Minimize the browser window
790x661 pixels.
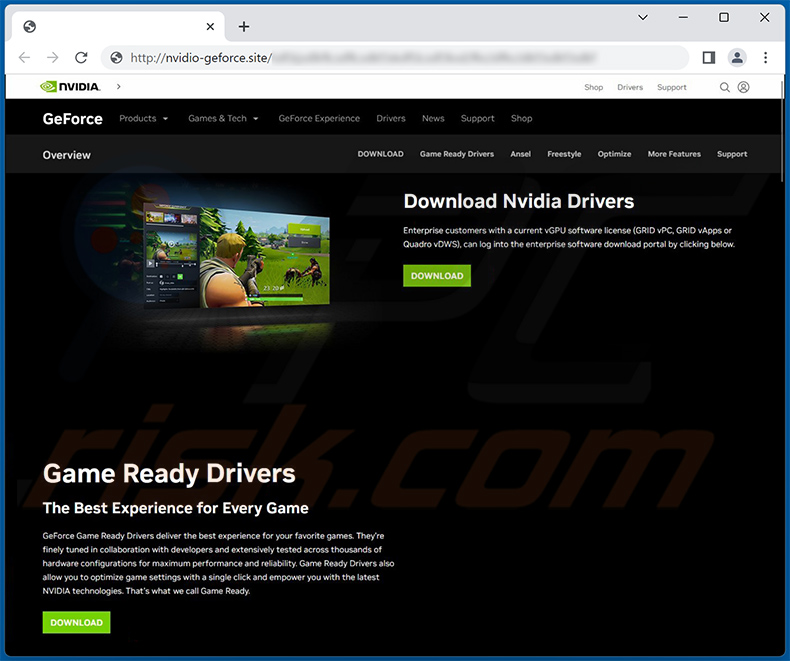coord(683,18)
